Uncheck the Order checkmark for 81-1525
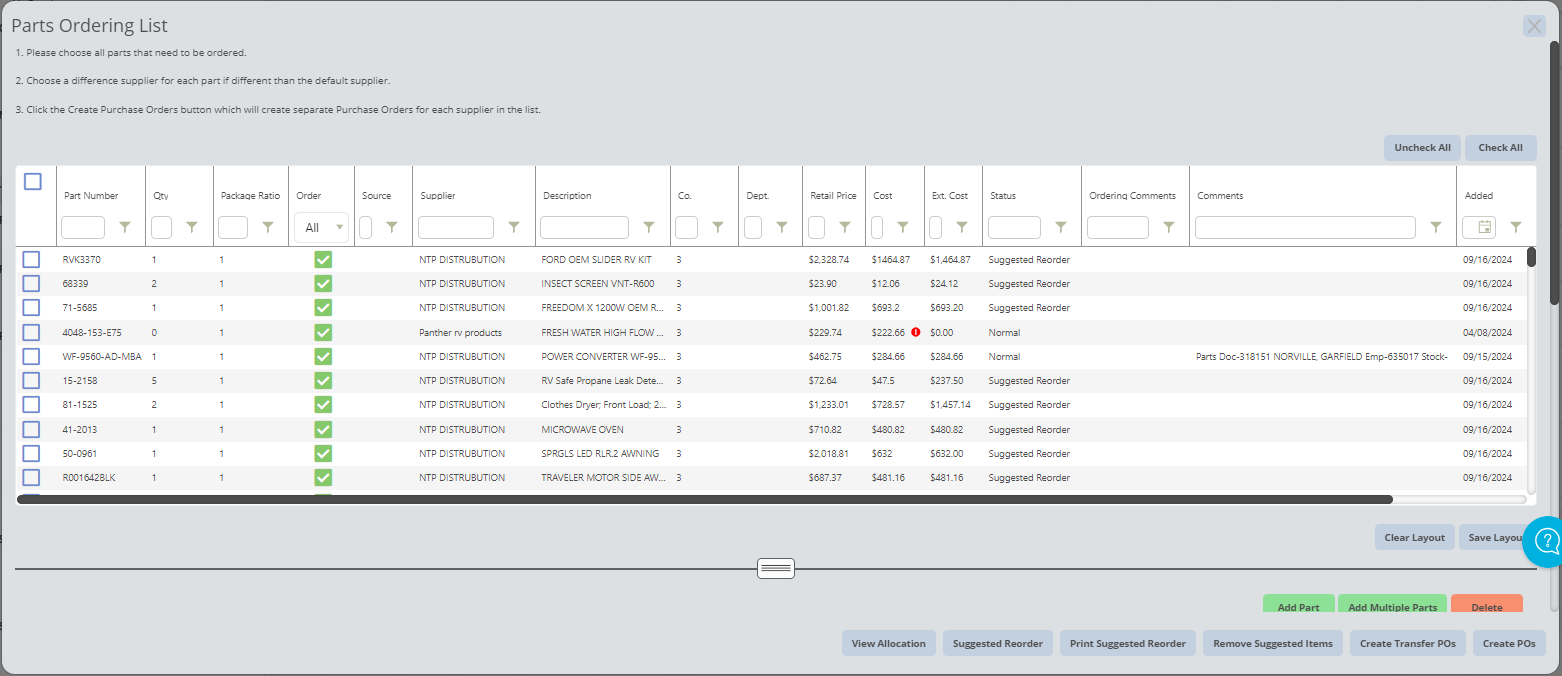The height and width of the screenshot is (676, 1562). 323,405
